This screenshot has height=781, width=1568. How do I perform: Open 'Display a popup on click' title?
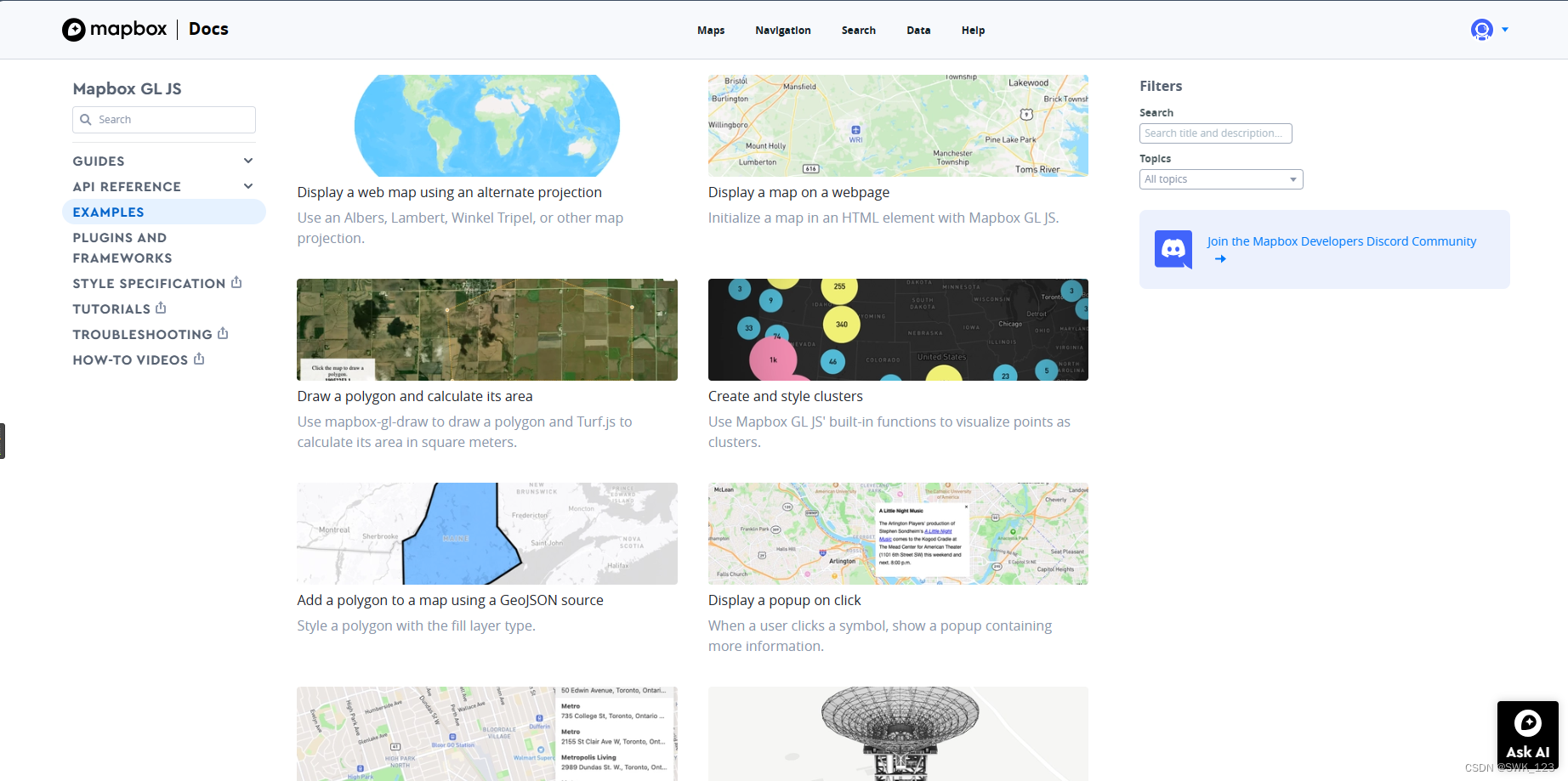(x=785, y=601)
